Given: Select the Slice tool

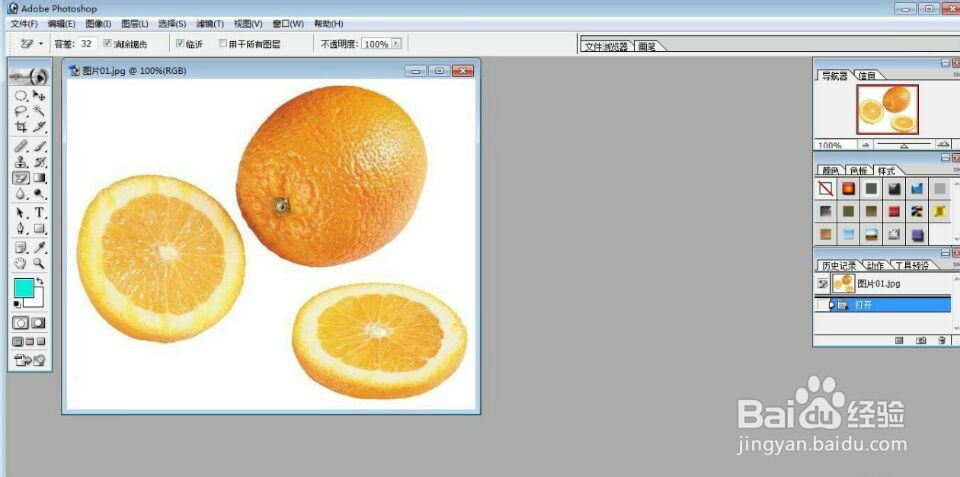Looking at the screenshot, I should 39,126.
